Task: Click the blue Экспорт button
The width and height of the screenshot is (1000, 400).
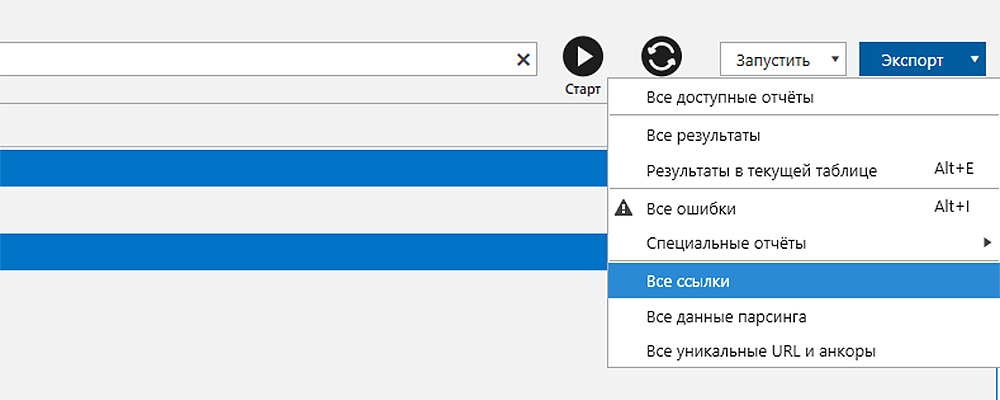Action: pyautogui.click(x=911, y=60)
